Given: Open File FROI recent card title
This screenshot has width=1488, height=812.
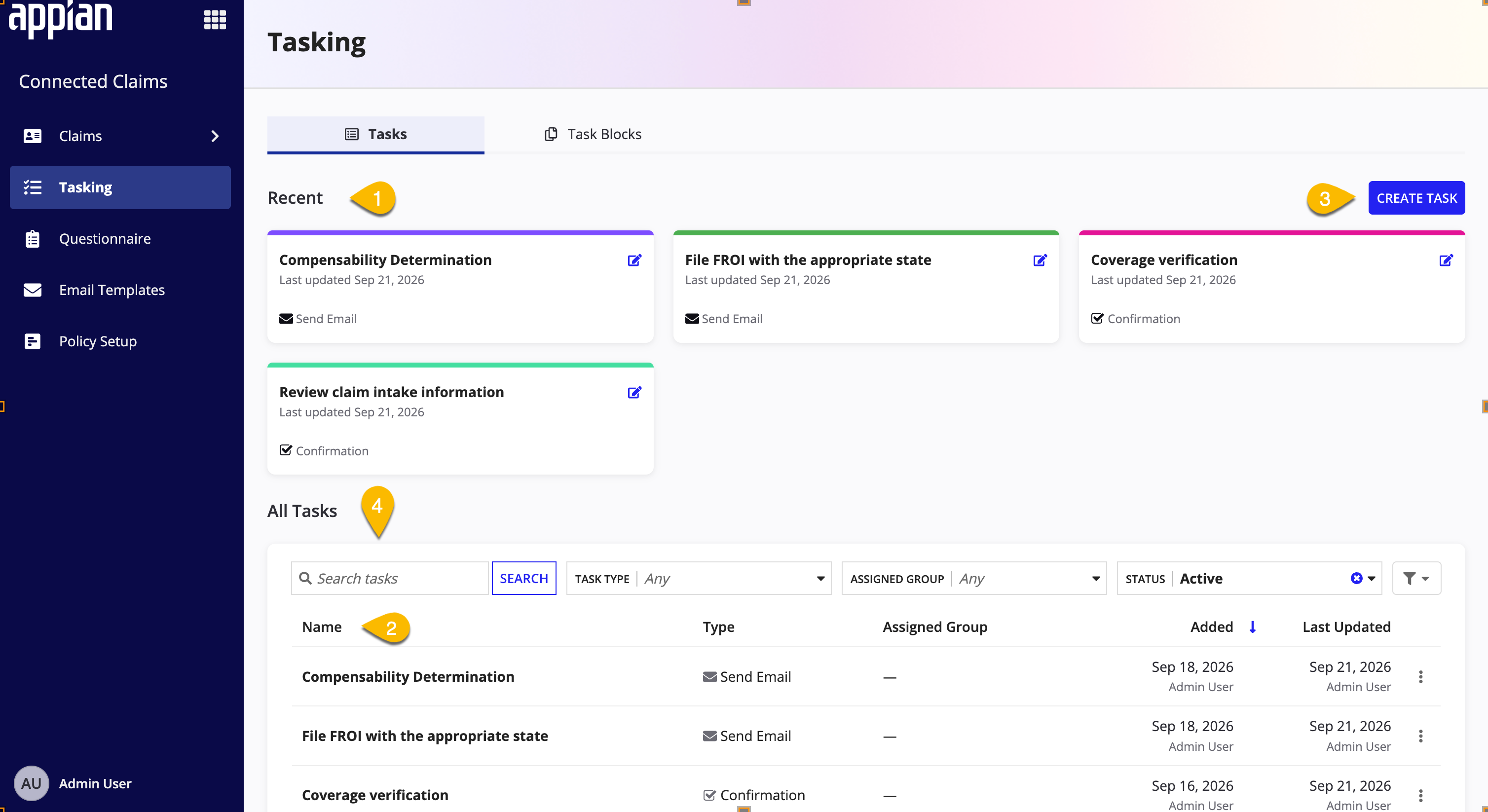Looking at the screenshot, I should 808,260.
